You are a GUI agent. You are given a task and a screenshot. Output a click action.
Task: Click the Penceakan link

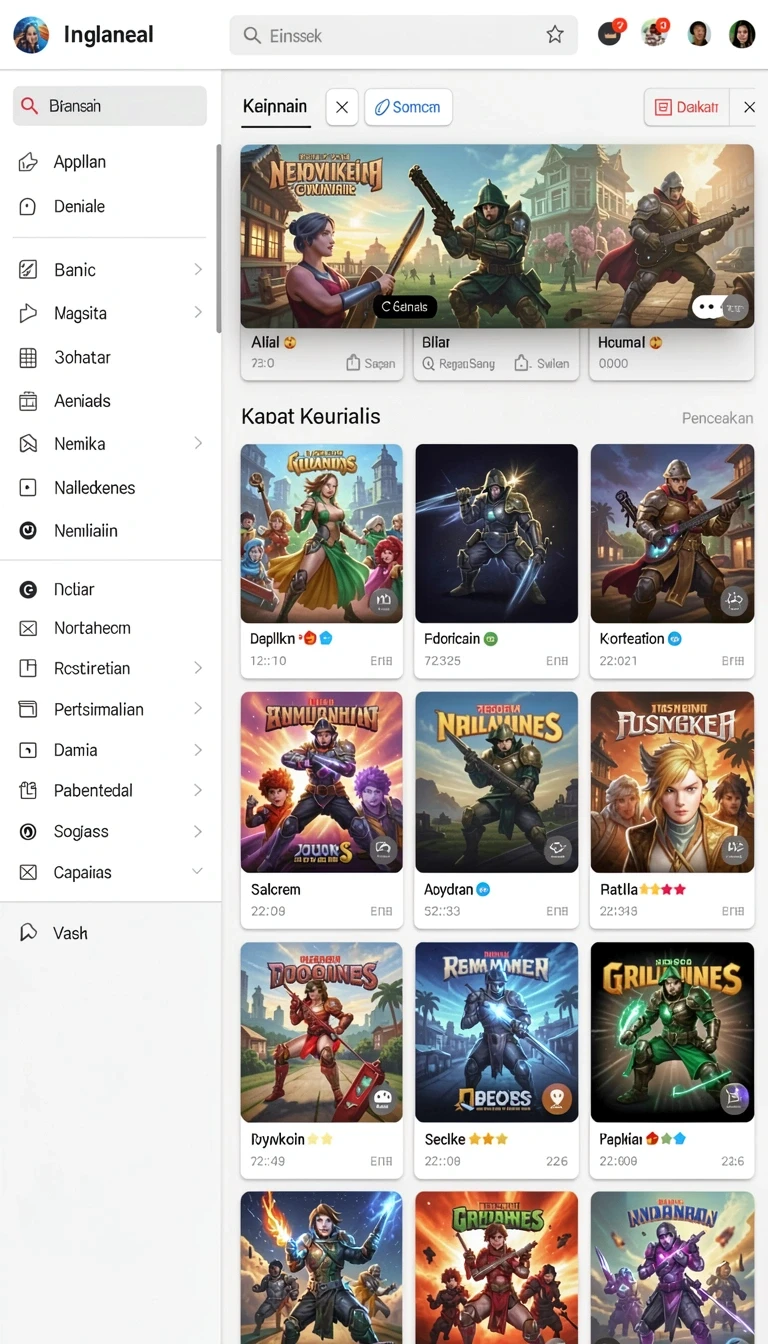(x=717, y=418)
